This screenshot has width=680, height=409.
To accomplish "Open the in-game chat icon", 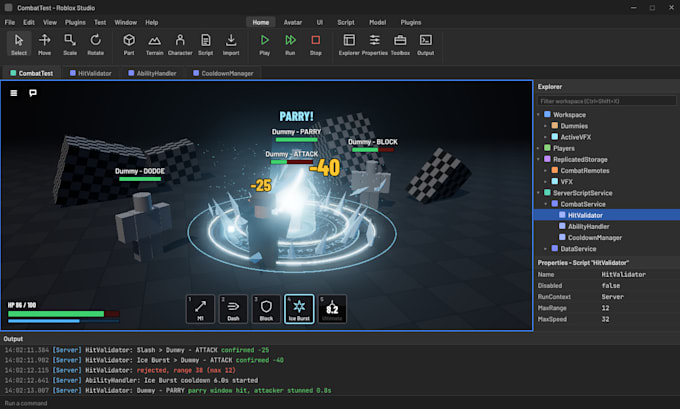I will pyautogui.click(x=33, y=93).
